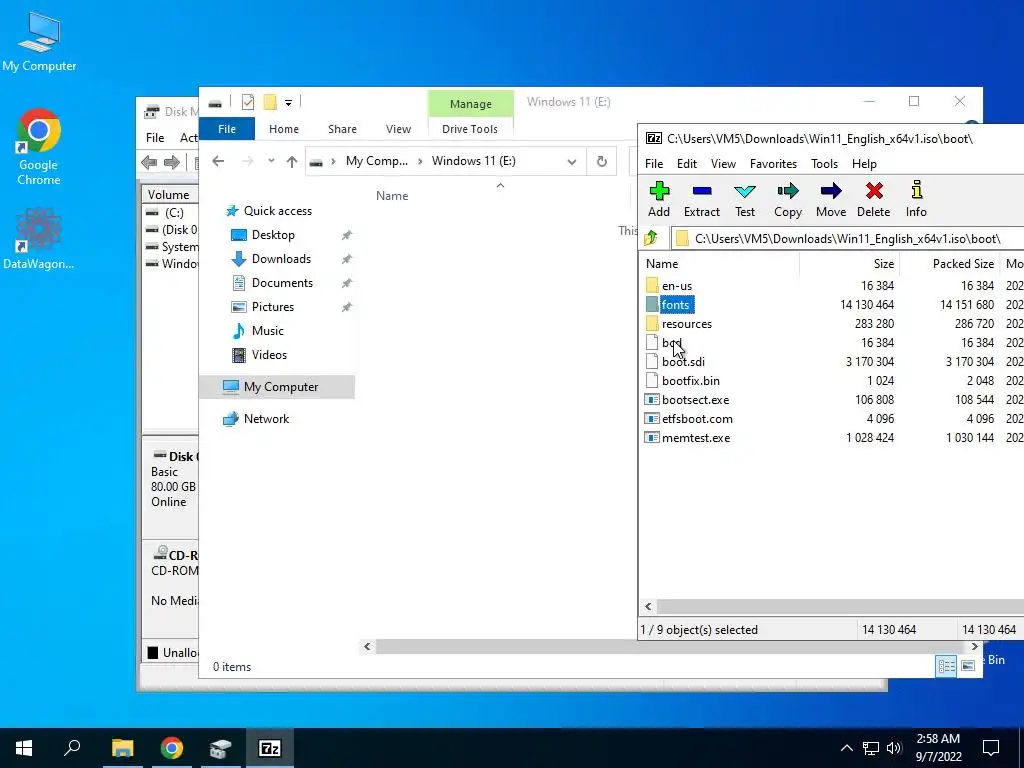Open the notification center icon
This screenshot has width=1024, height=768.
(x=991, y=748)
